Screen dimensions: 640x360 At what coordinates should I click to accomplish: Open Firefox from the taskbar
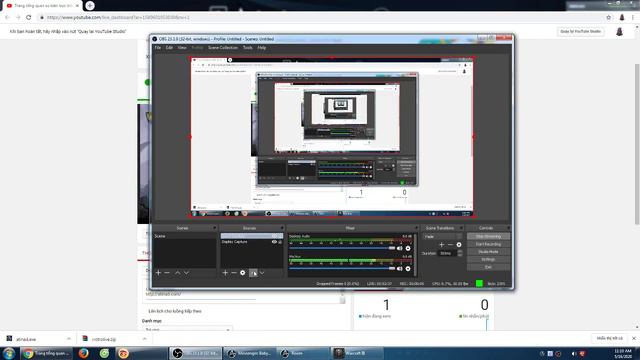click(84, 353)
